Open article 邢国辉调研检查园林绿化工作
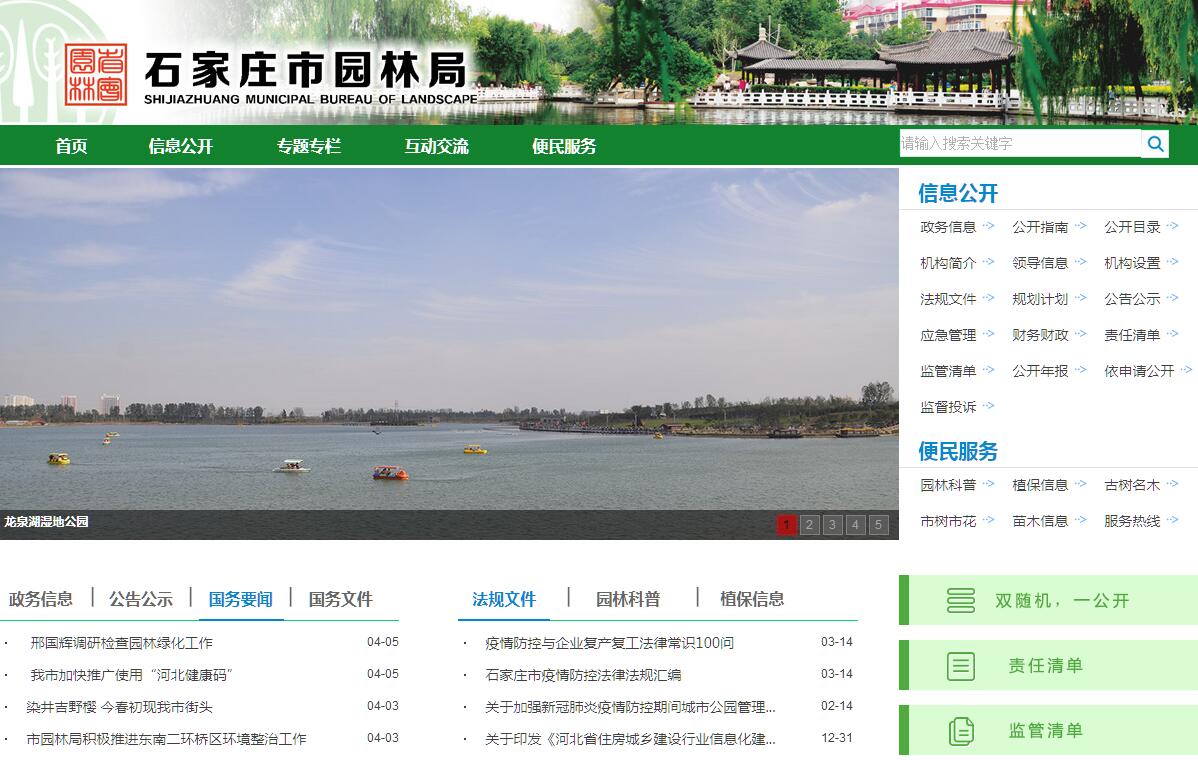This screenshot has height=760, width=1198. [121, 643]
